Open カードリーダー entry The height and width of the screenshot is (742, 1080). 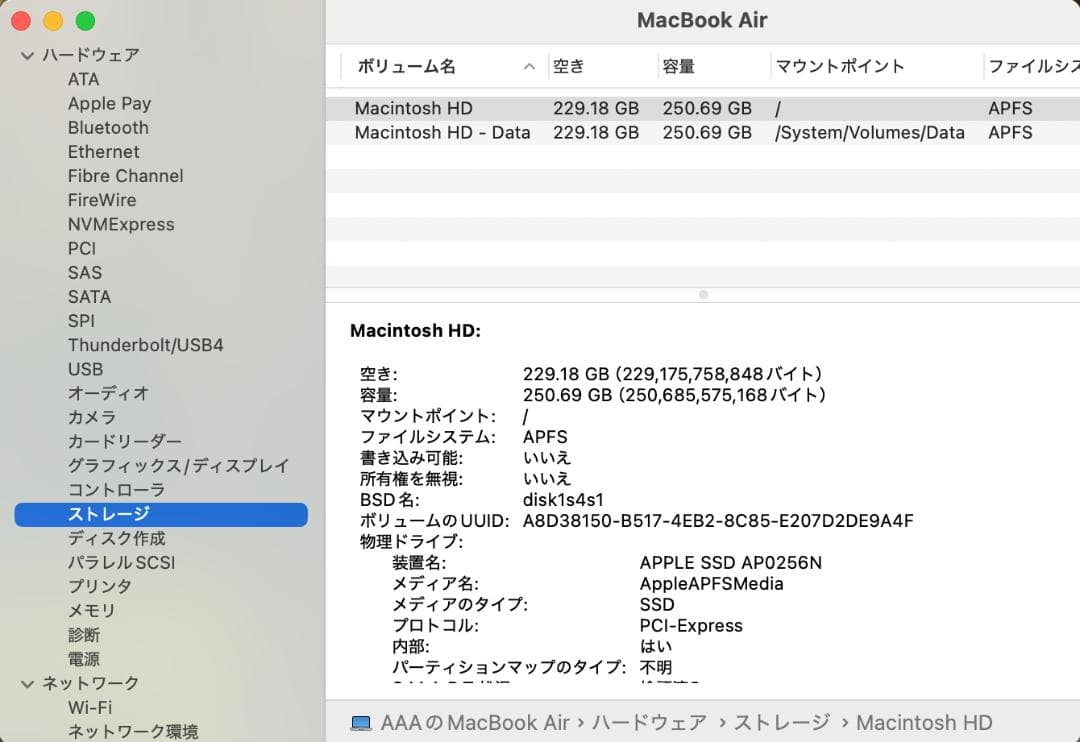[x=125, y=441]
